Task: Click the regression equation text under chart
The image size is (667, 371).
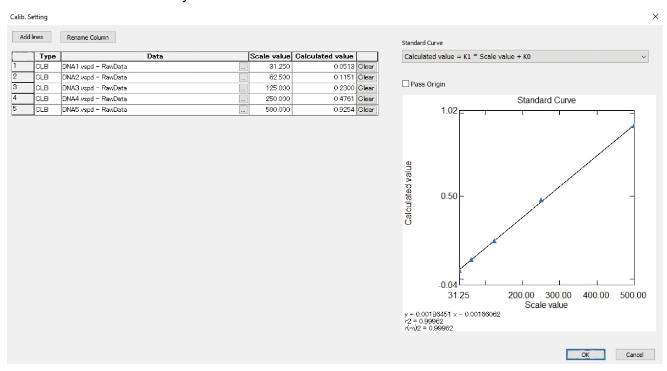Action: point(452,314)
